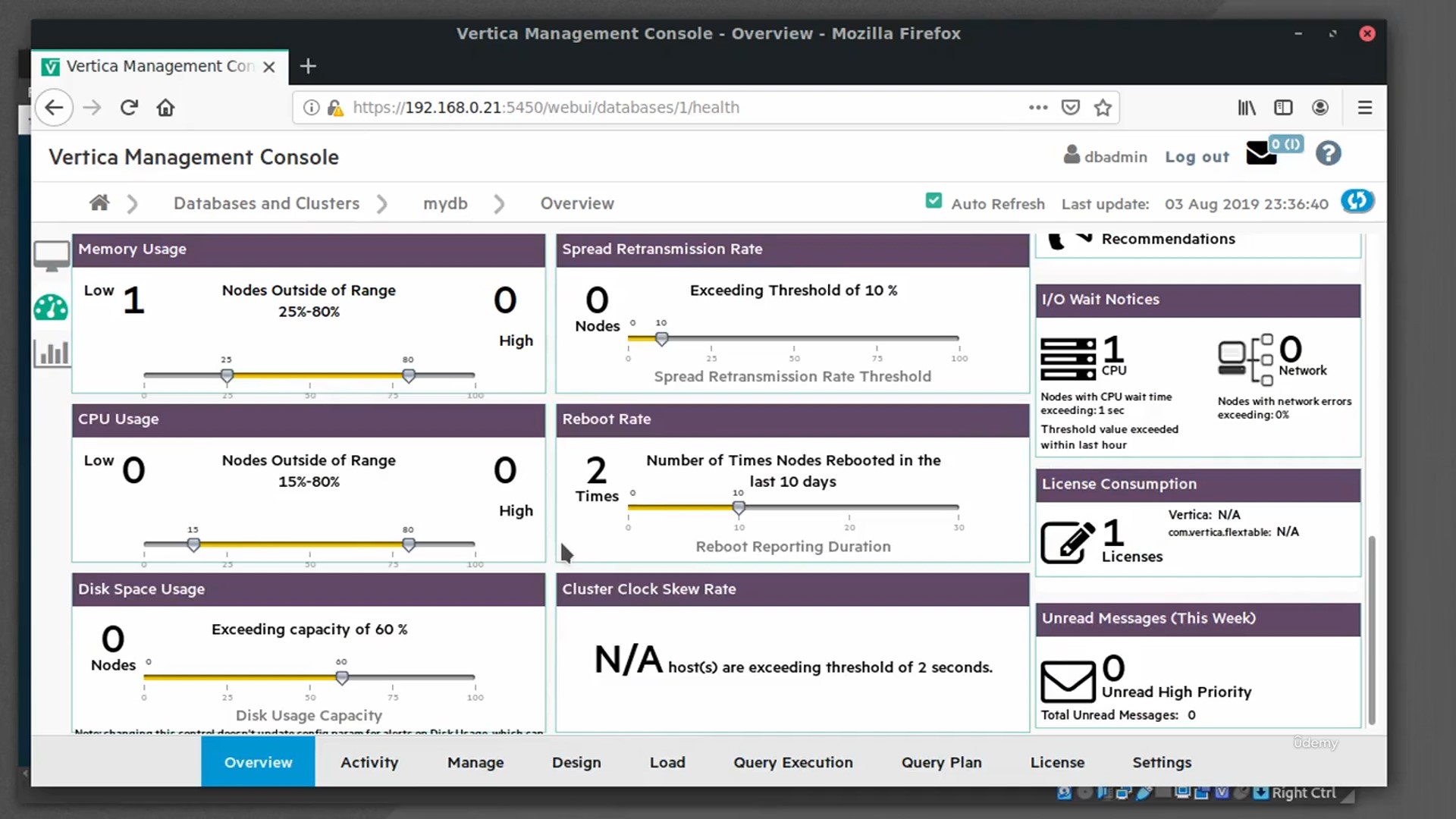This screenshot has height=819, width=1456.
Task: Click the Log out link
Action: coord(1197,156)
